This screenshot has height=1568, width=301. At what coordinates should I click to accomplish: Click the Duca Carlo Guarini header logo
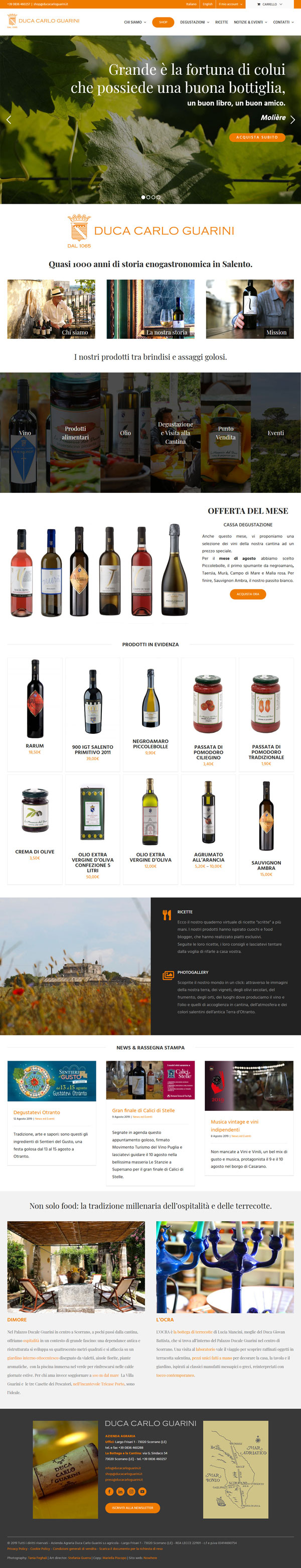click(43, 21)
